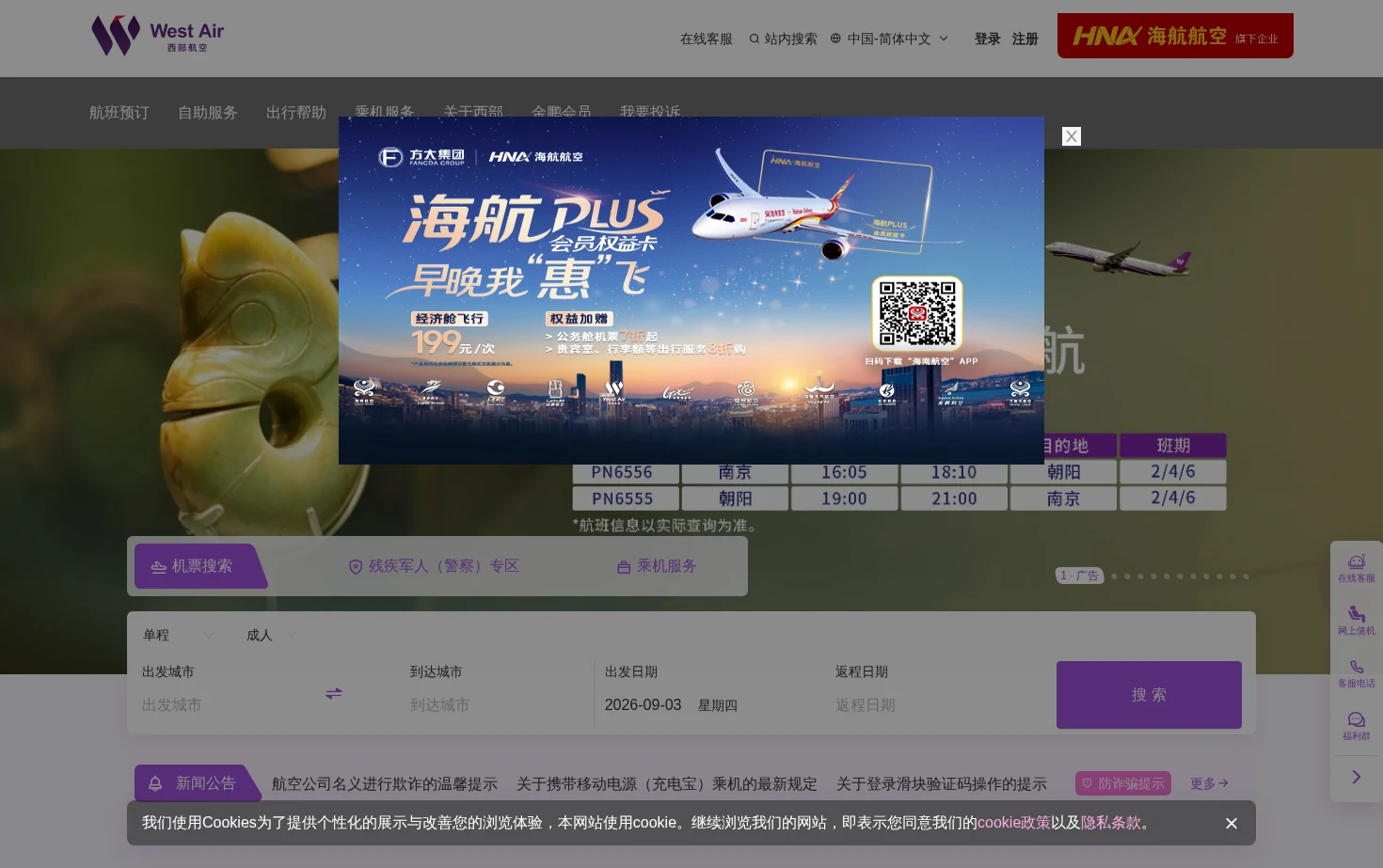Screen dimensions: 1383x868
Task: Click the 新闻公告 label
Action: [x=198, y=783]
